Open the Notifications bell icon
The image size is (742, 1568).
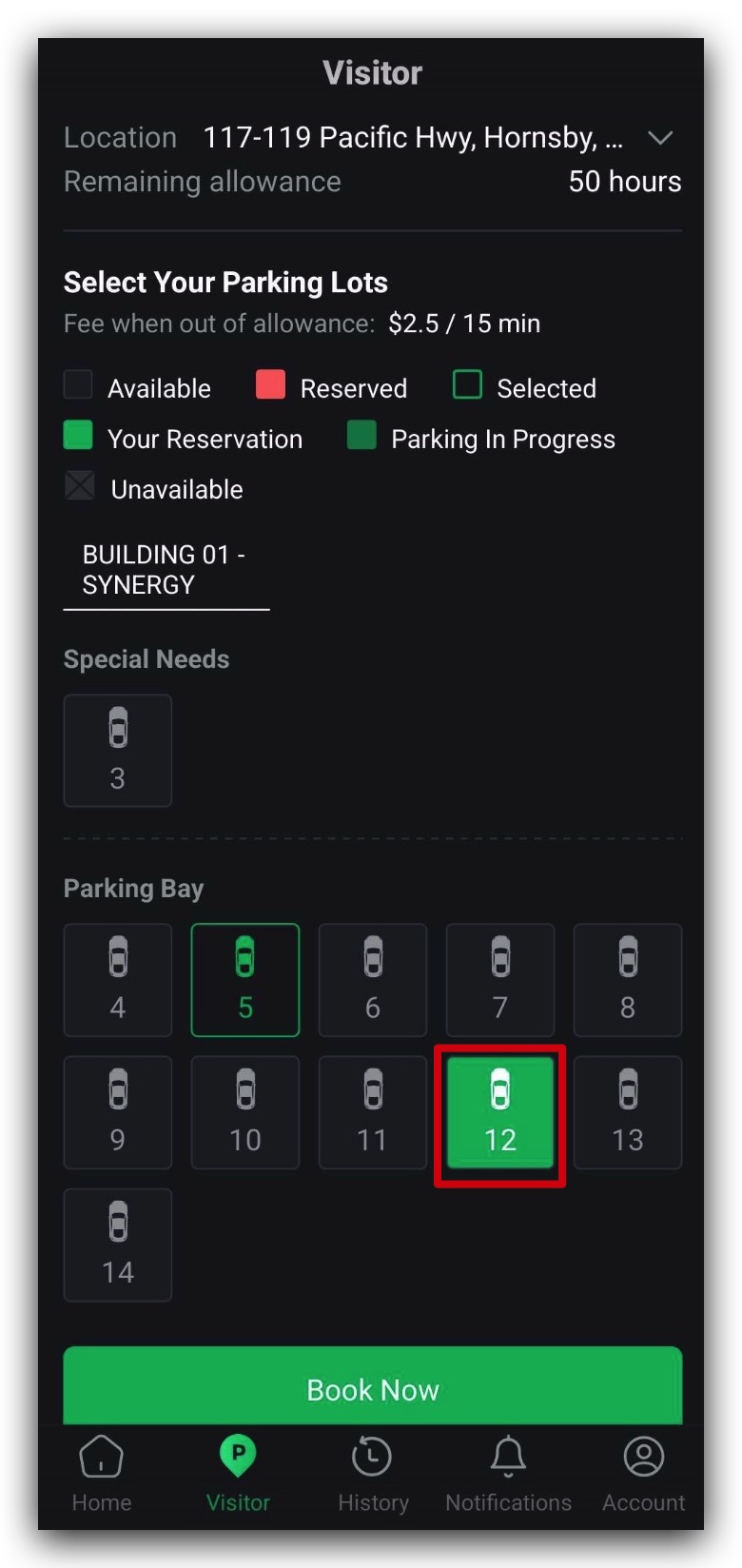(508, 1457)
